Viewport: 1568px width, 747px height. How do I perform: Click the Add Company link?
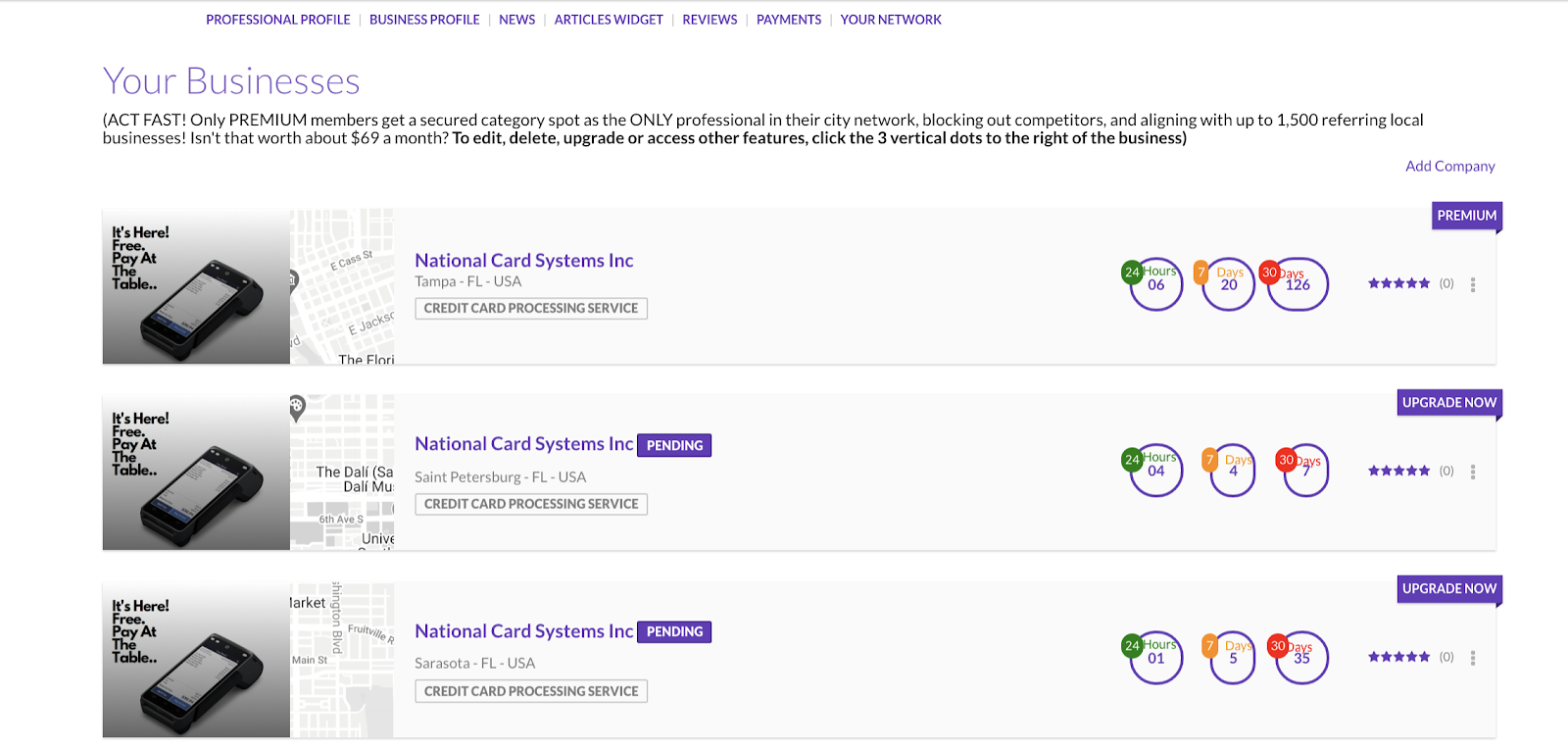tap(1450, 166)
